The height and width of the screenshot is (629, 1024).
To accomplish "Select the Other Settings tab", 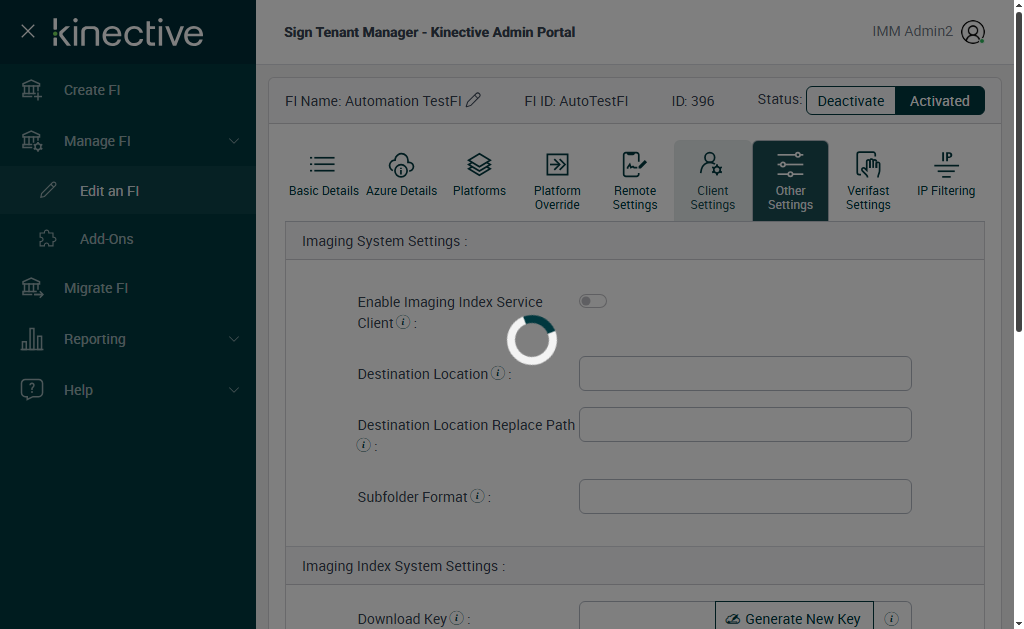I will tap(790, 181).
